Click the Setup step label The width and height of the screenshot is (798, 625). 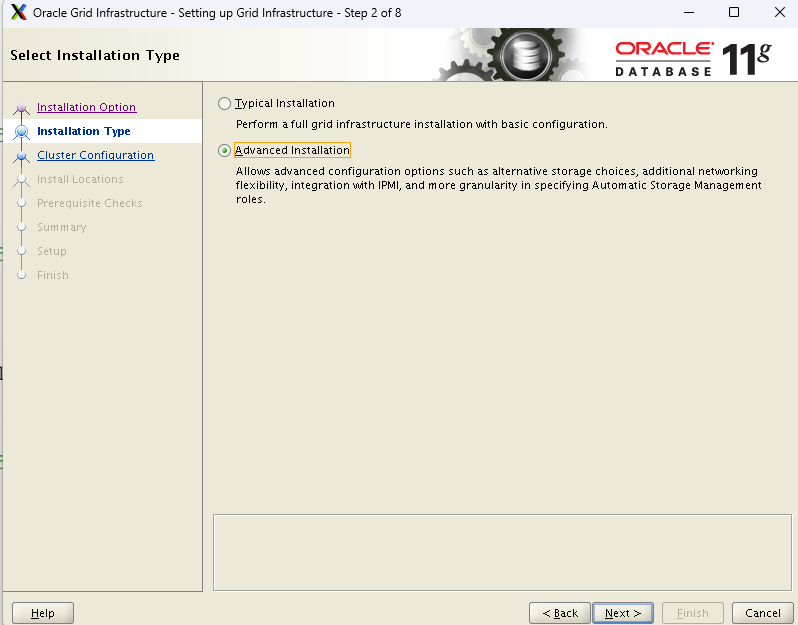(x=51, y=251)
